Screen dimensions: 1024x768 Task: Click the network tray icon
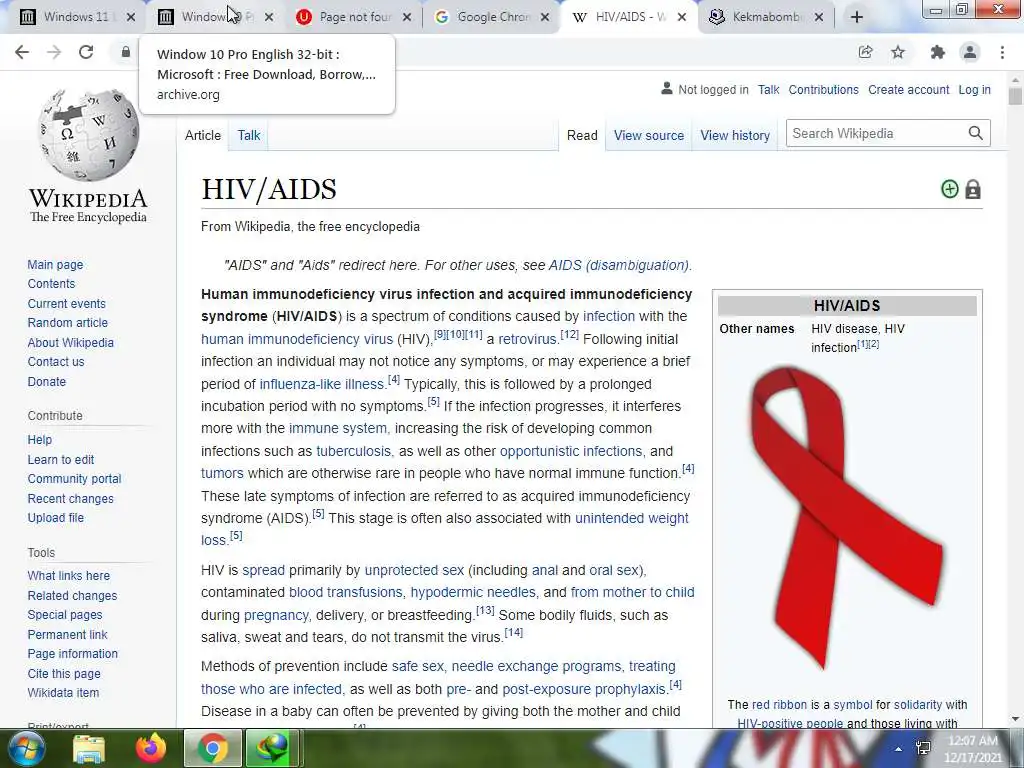(x=923, y=748)
